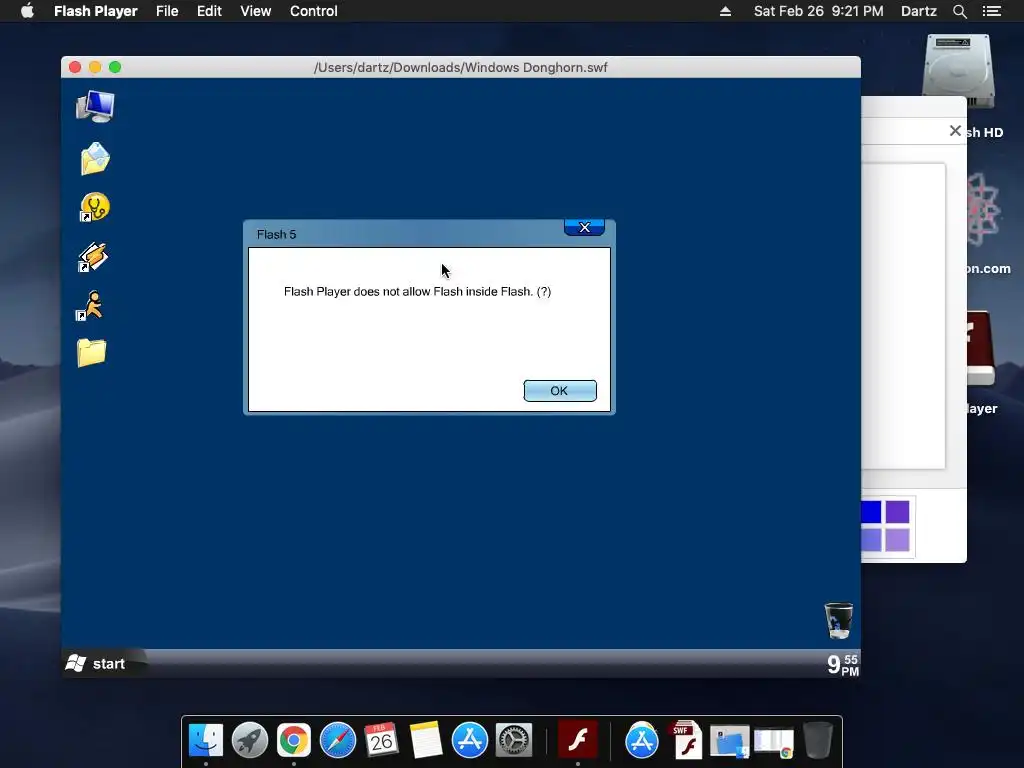Screen dimensions: 1024x768
Task: Open the mail envelope folder icon
Action: [x=95, y=158]
